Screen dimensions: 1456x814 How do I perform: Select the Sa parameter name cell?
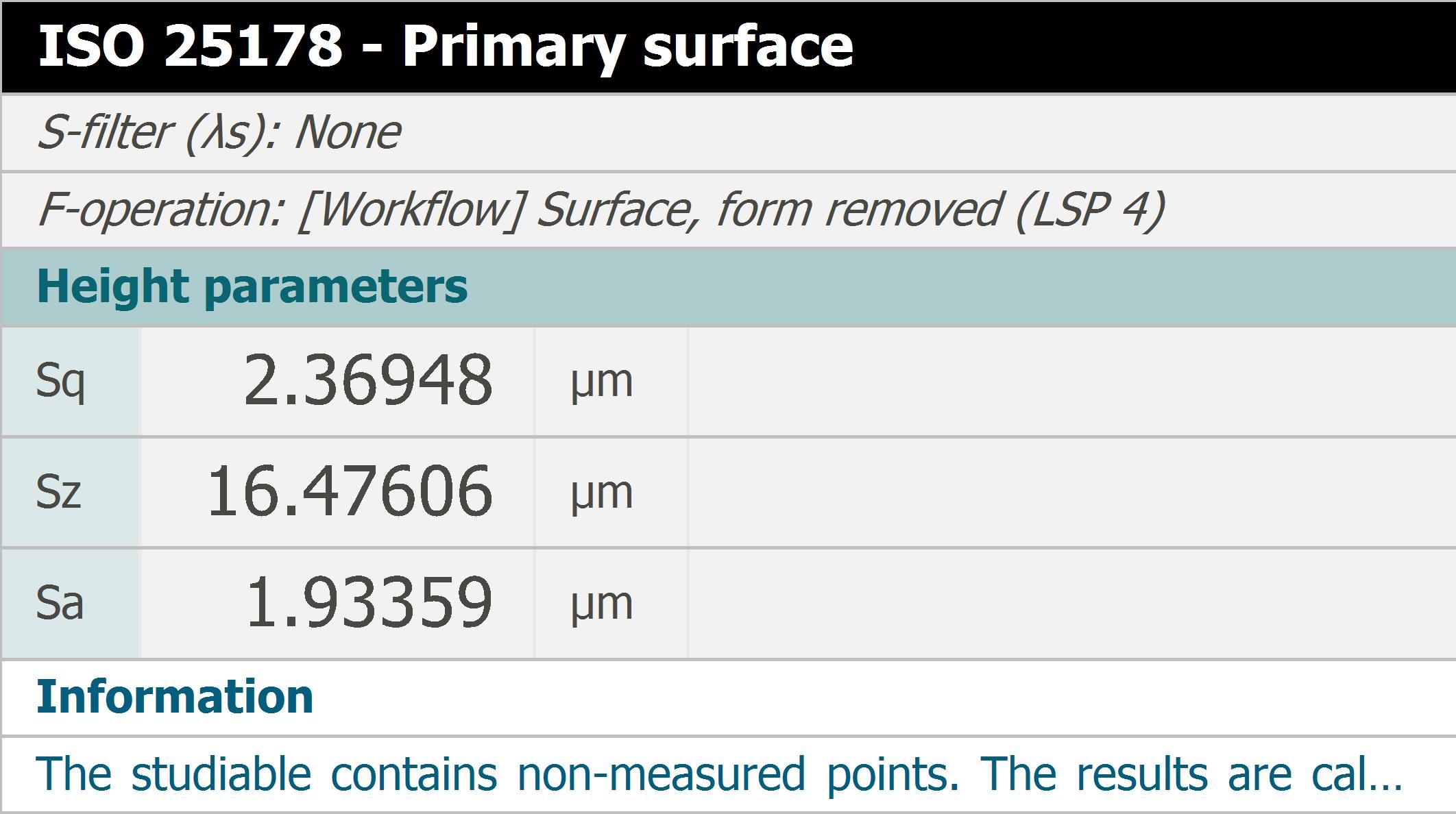pos(71,603)
